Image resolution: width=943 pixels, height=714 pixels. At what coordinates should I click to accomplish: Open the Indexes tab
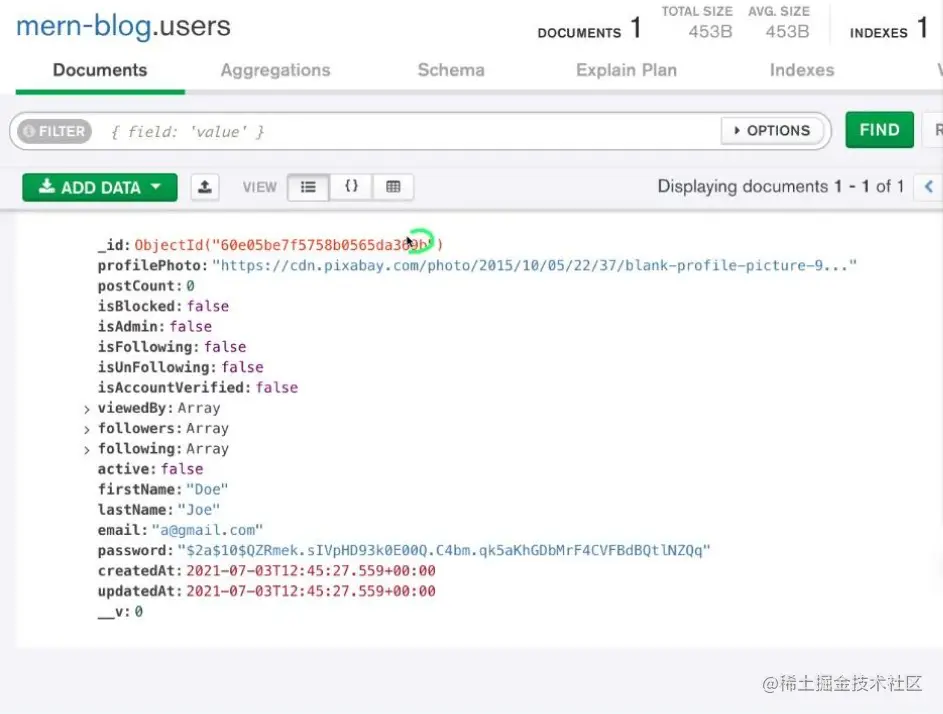click(x=802, y=70)
